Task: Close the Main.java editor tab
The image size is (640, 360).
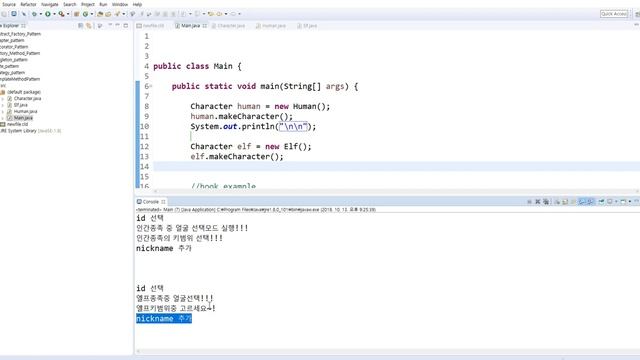Action: [204, 26]
